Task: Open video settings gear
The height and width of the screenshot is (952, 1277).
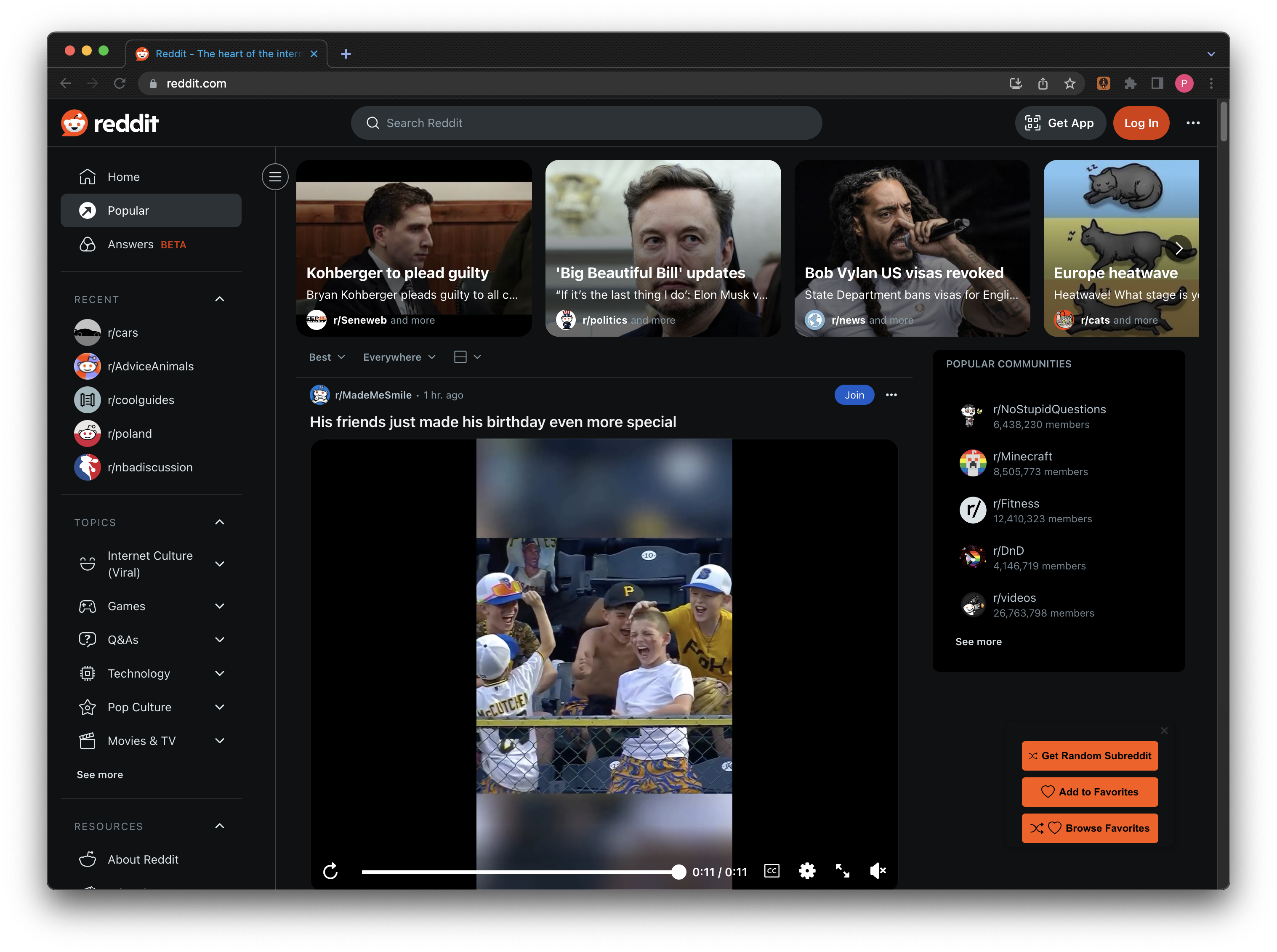Action: pos(807,871)
